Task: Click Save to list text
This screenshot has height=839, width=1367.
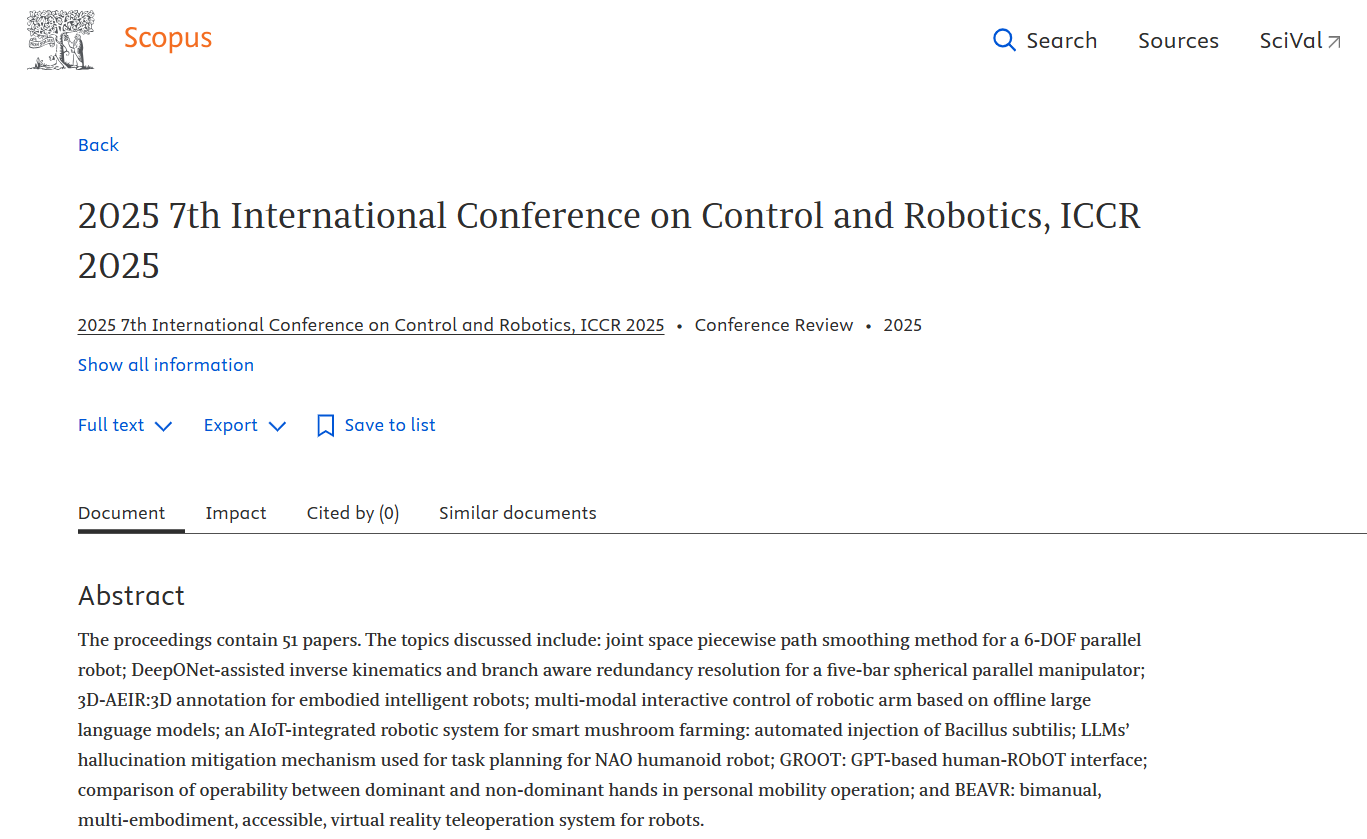Action: tap(390, 425)
